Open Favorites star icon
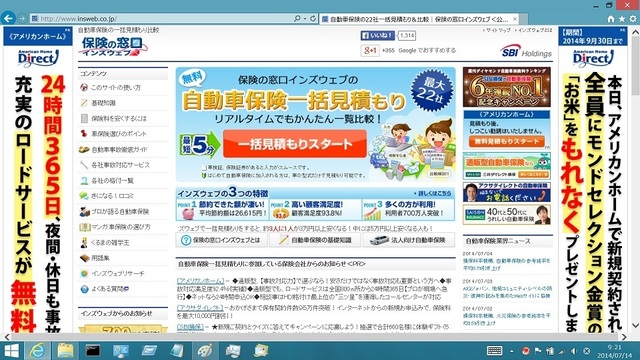 (x=622, y=19)
